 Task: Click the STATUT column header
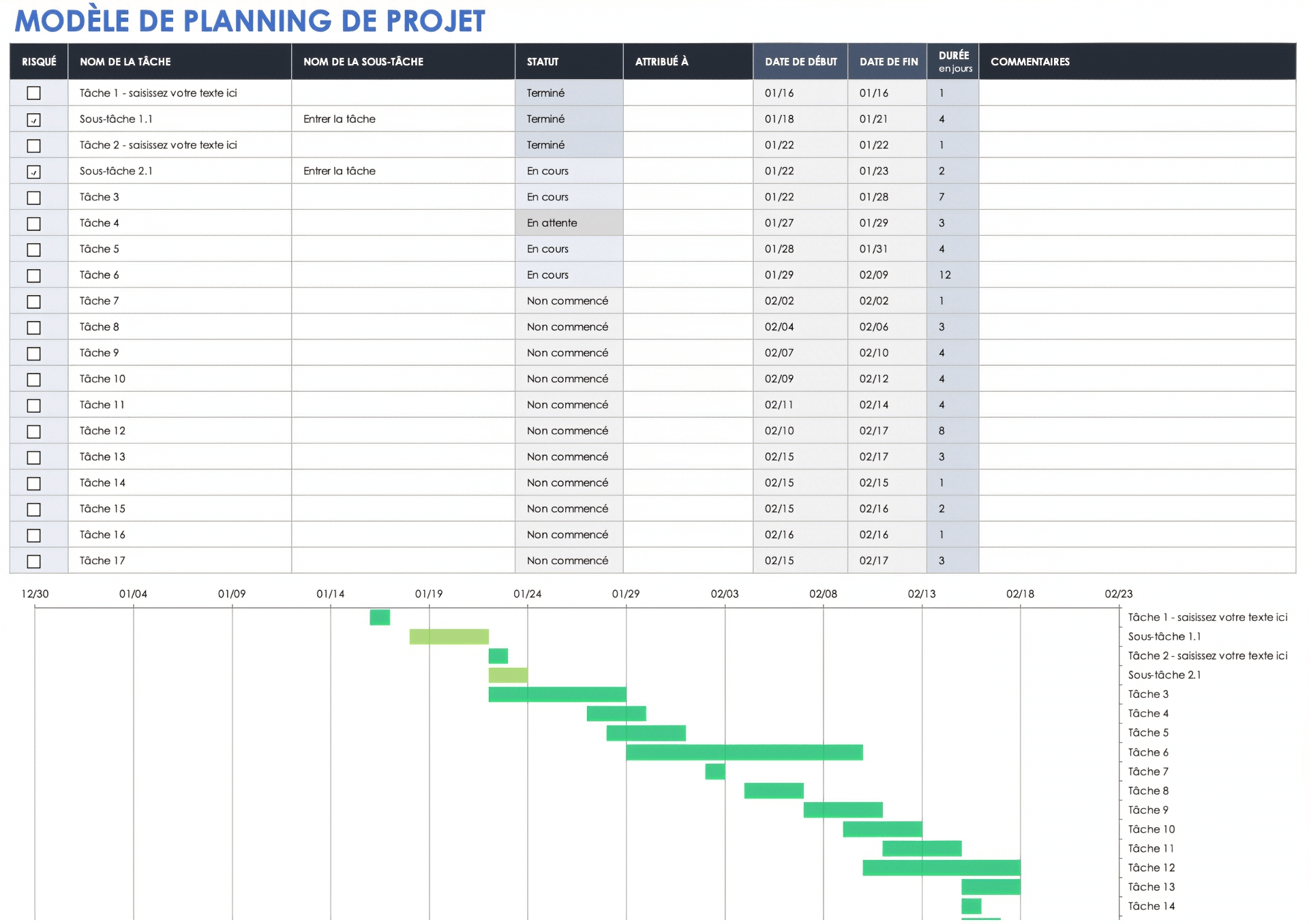coord(569,61)
